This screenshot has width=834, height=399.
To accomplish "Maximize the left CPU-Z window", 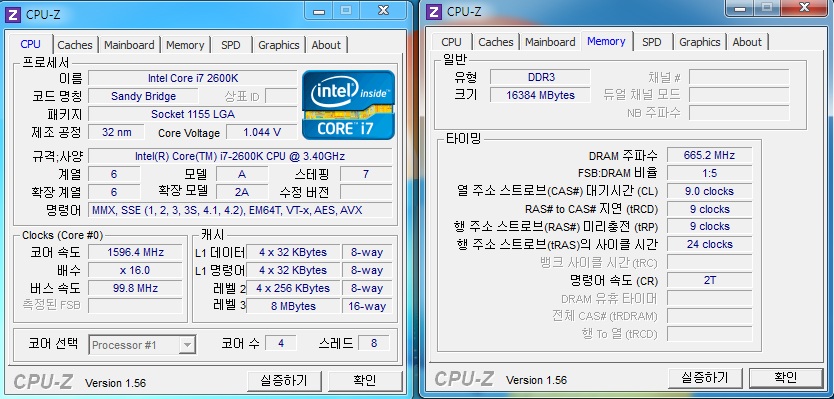I will click(x=346, y=10).
